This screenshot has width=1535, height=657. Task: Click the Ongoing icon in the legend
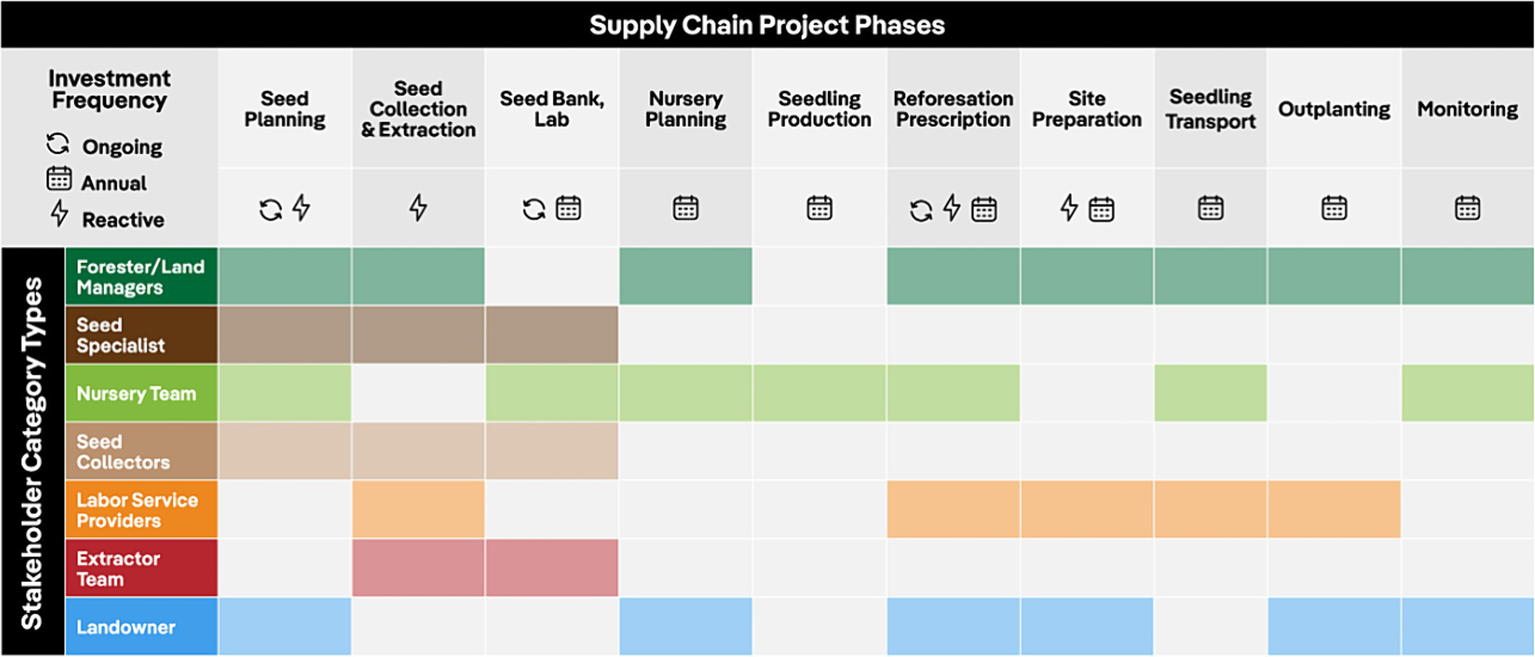coord(58,145)
